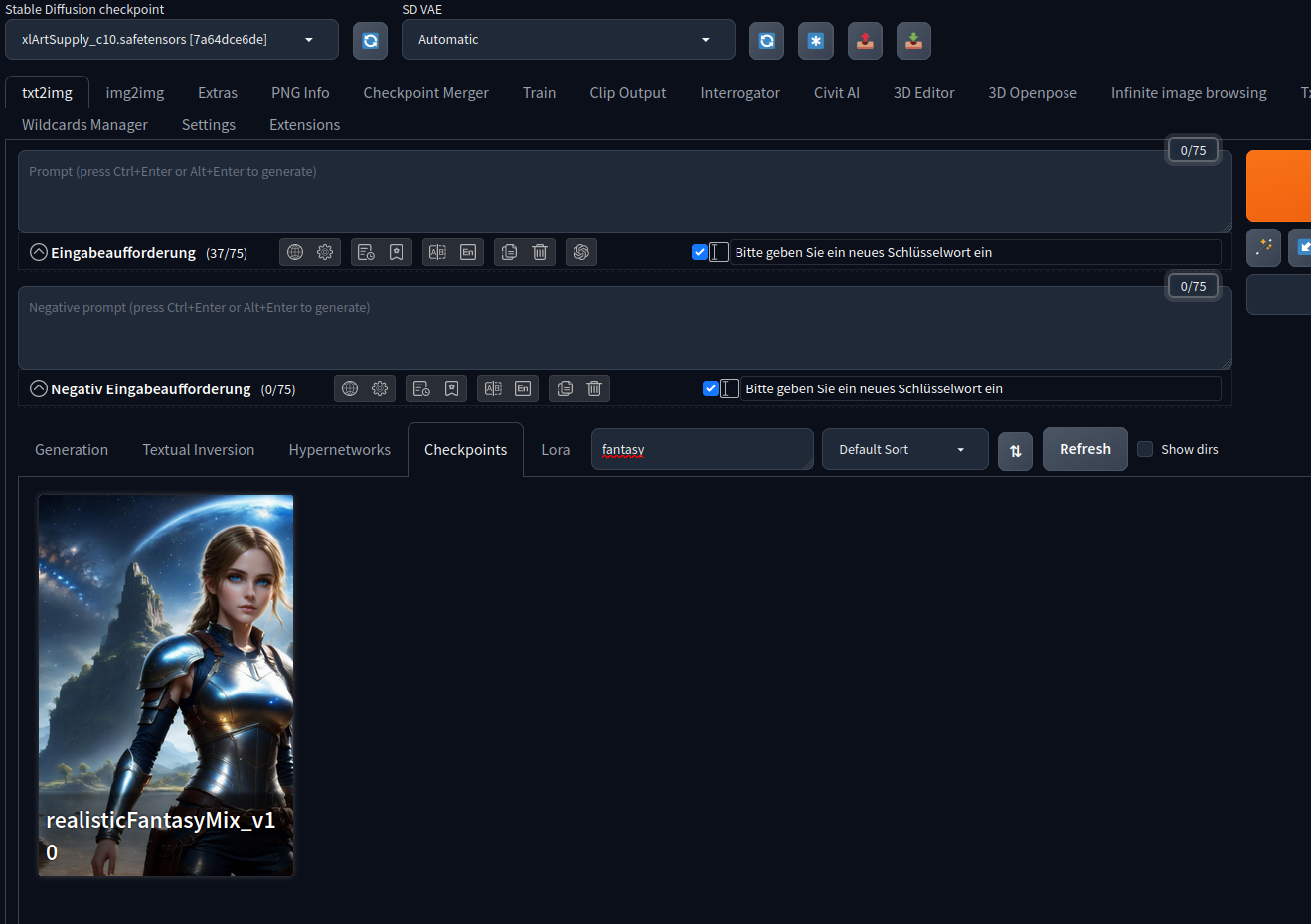
Task: Click the red upload tray icon in the top bar
Action: pos(864,41)
